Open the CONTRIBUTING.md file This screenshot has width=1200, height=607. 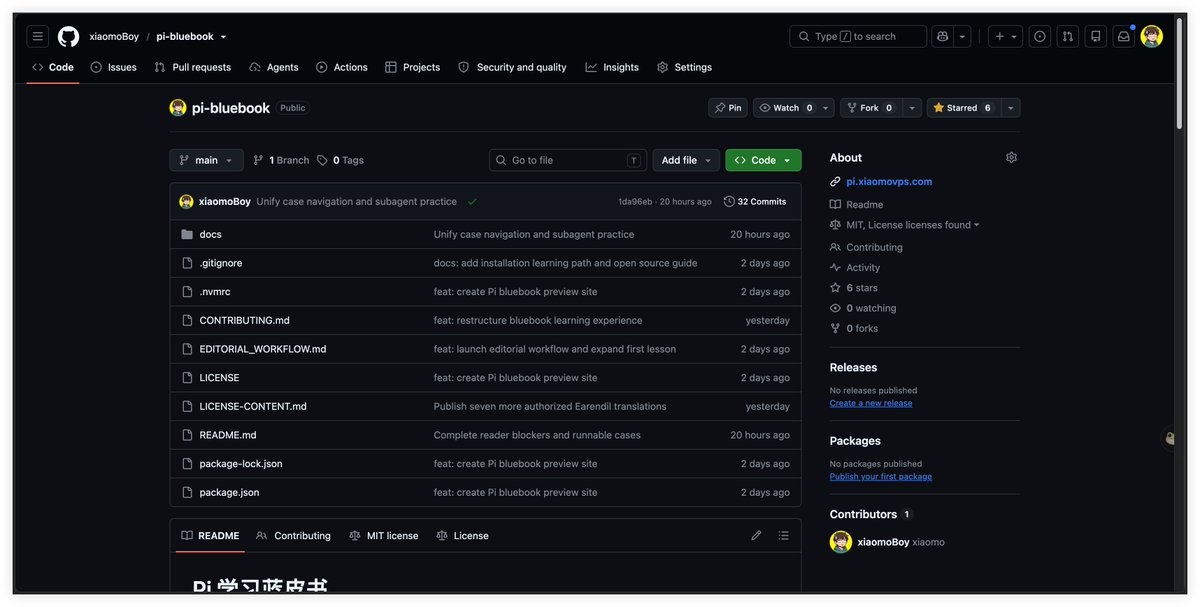point(245,320)
